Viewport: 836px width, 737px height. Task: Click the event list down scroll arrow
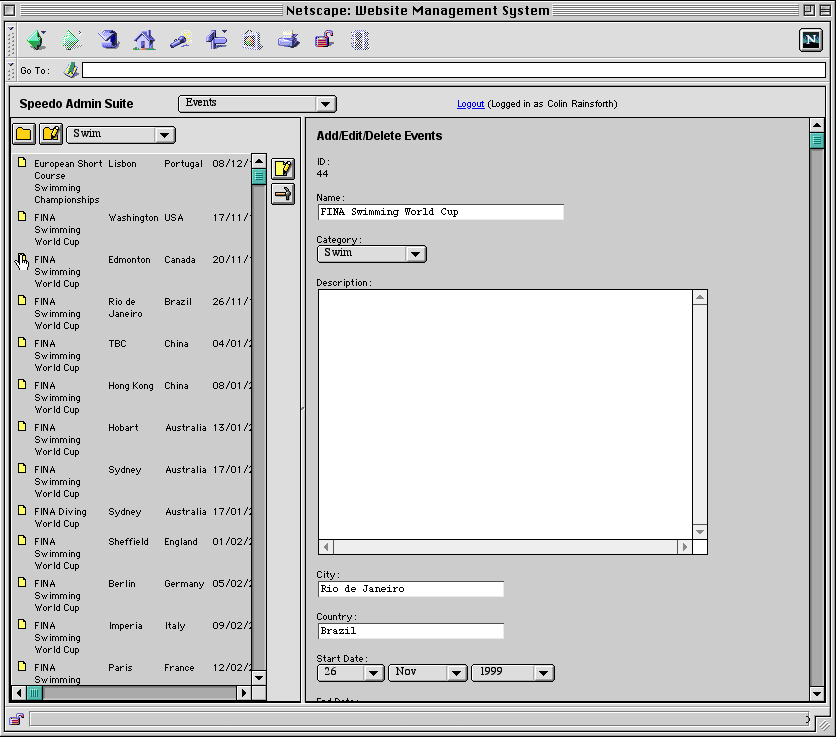click(x=259, y=677)
